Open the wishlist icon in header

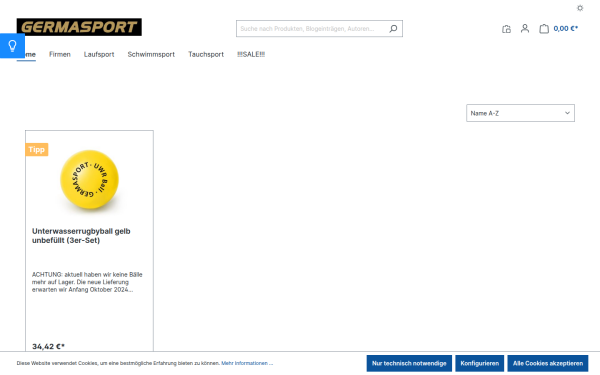pos(506,29)
